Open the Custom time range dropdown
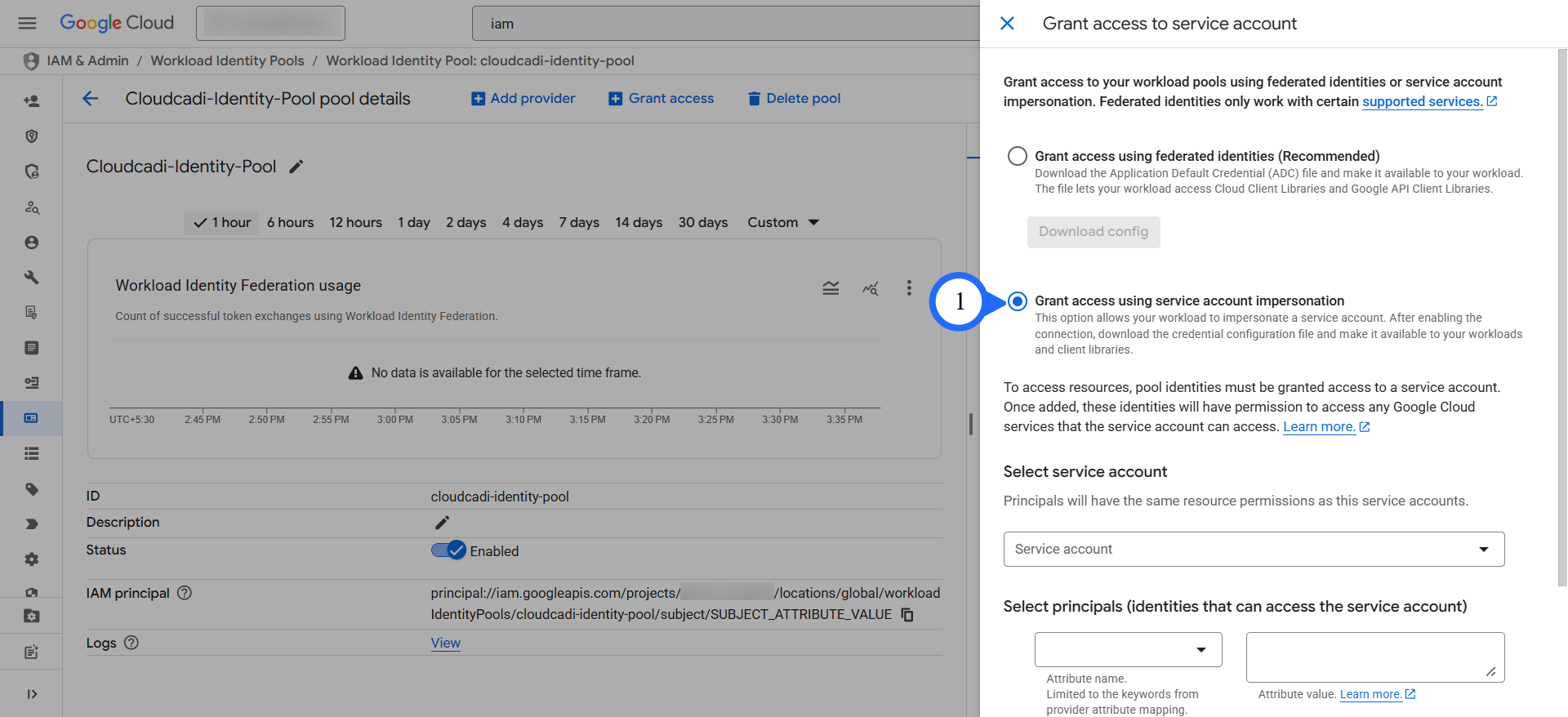Image resolution: width=1568 pixels, height=717 pixels. click(x=782, y=222)
